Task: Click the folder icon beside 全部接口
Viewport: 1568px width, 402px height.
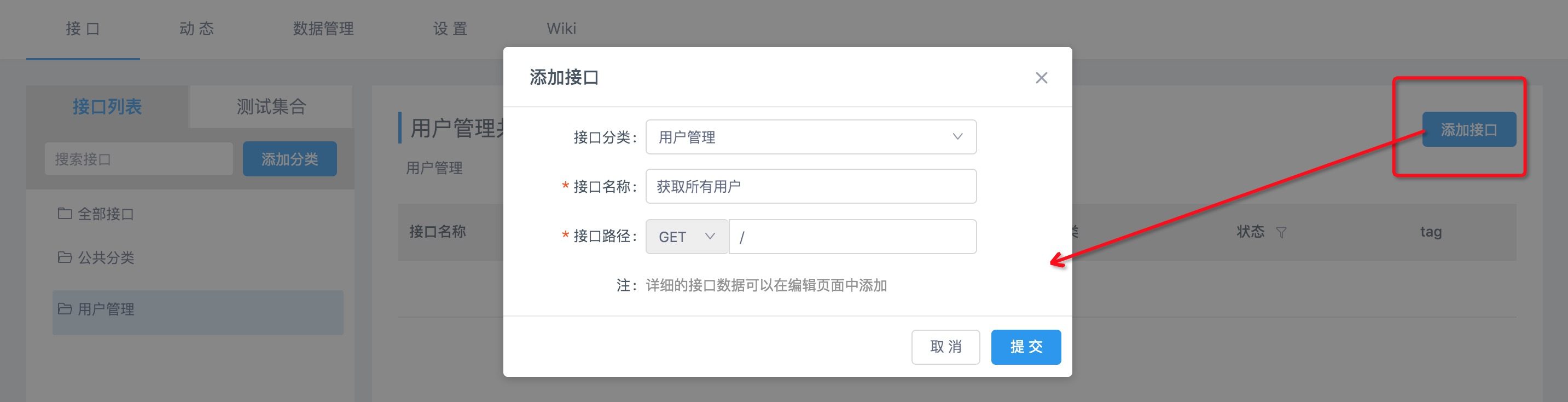Action: click(65, 214)
